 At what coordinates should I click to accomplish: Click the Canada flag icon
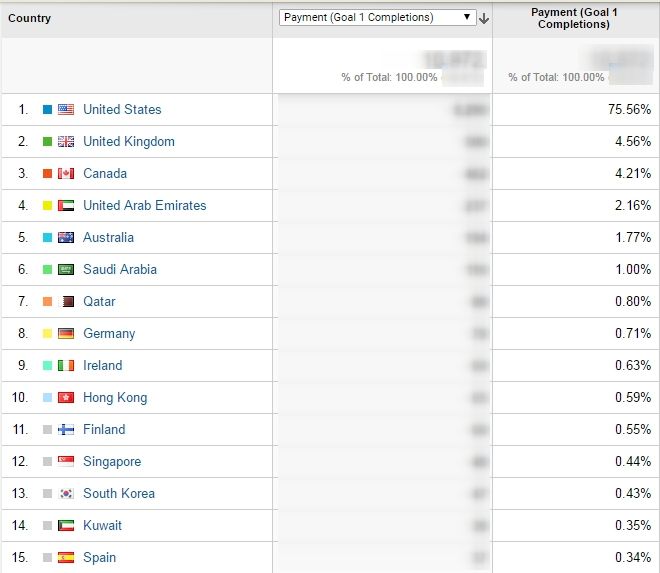tap(66, 173)
